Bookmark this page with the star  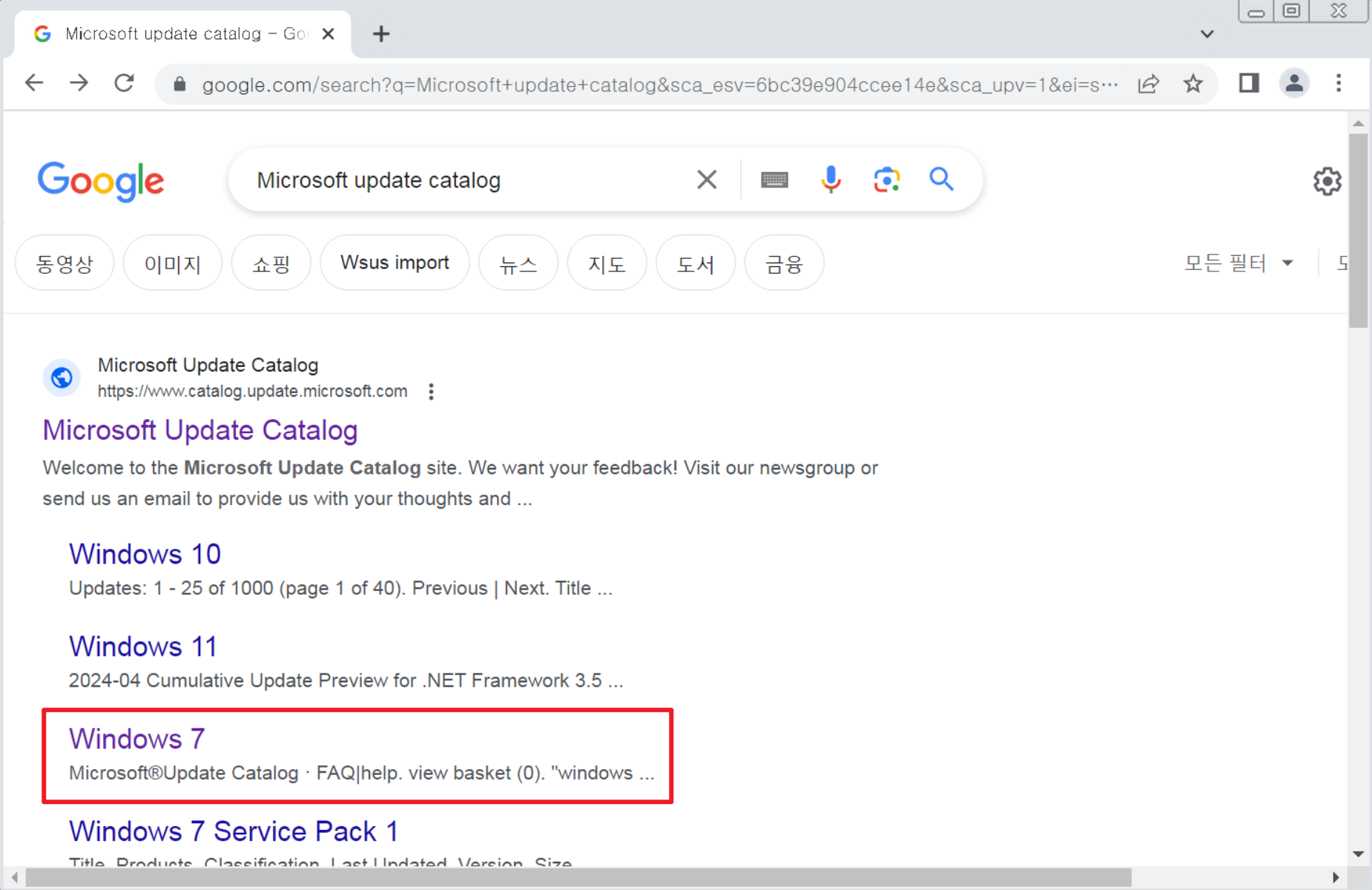[1193, 84]
